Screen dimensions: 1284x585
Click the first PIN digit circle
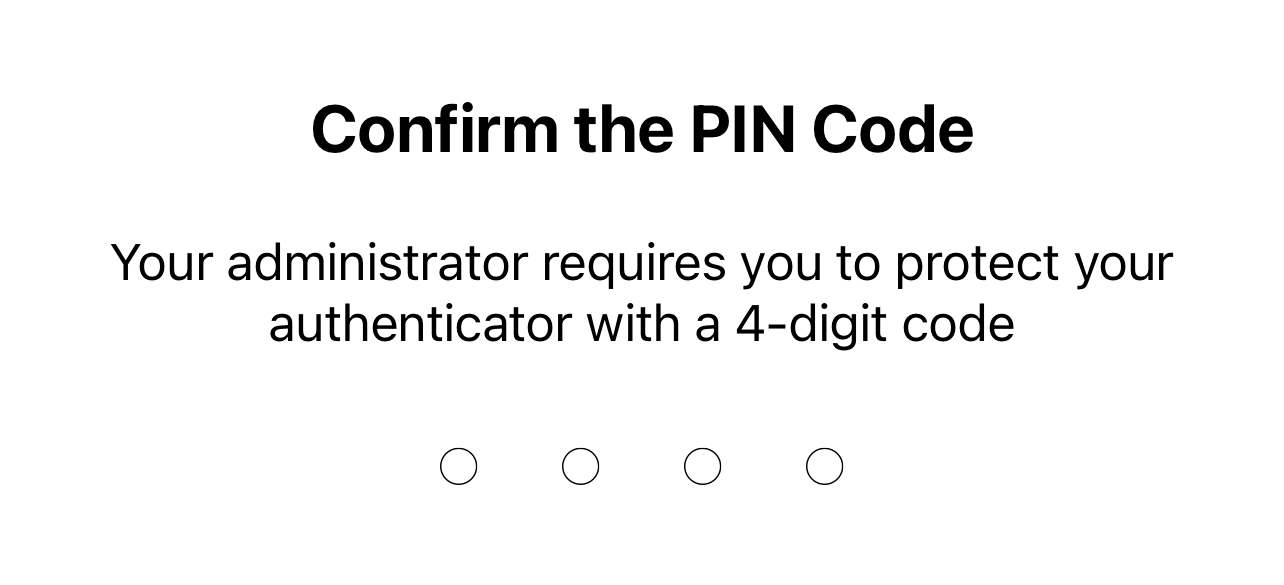(459, 466)
